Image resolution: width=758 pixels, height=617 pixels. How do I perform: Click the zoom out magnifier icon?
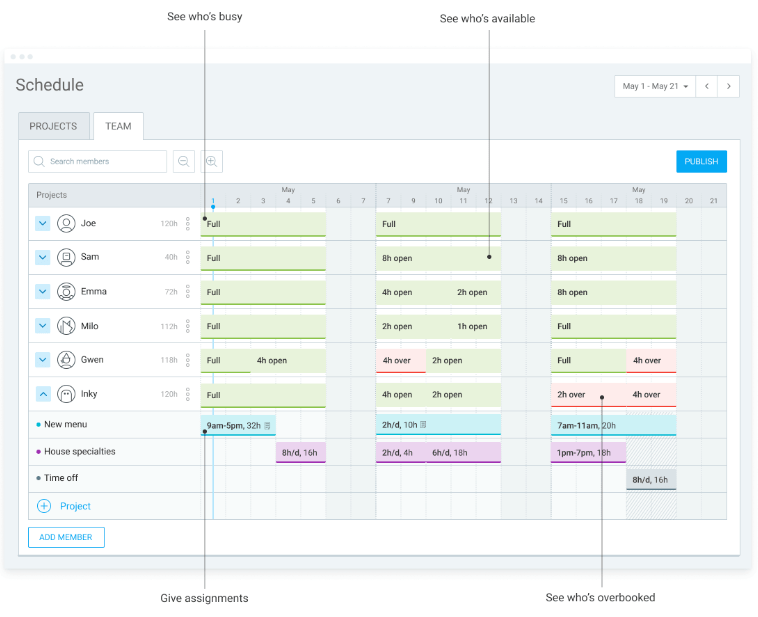(183, 161)
